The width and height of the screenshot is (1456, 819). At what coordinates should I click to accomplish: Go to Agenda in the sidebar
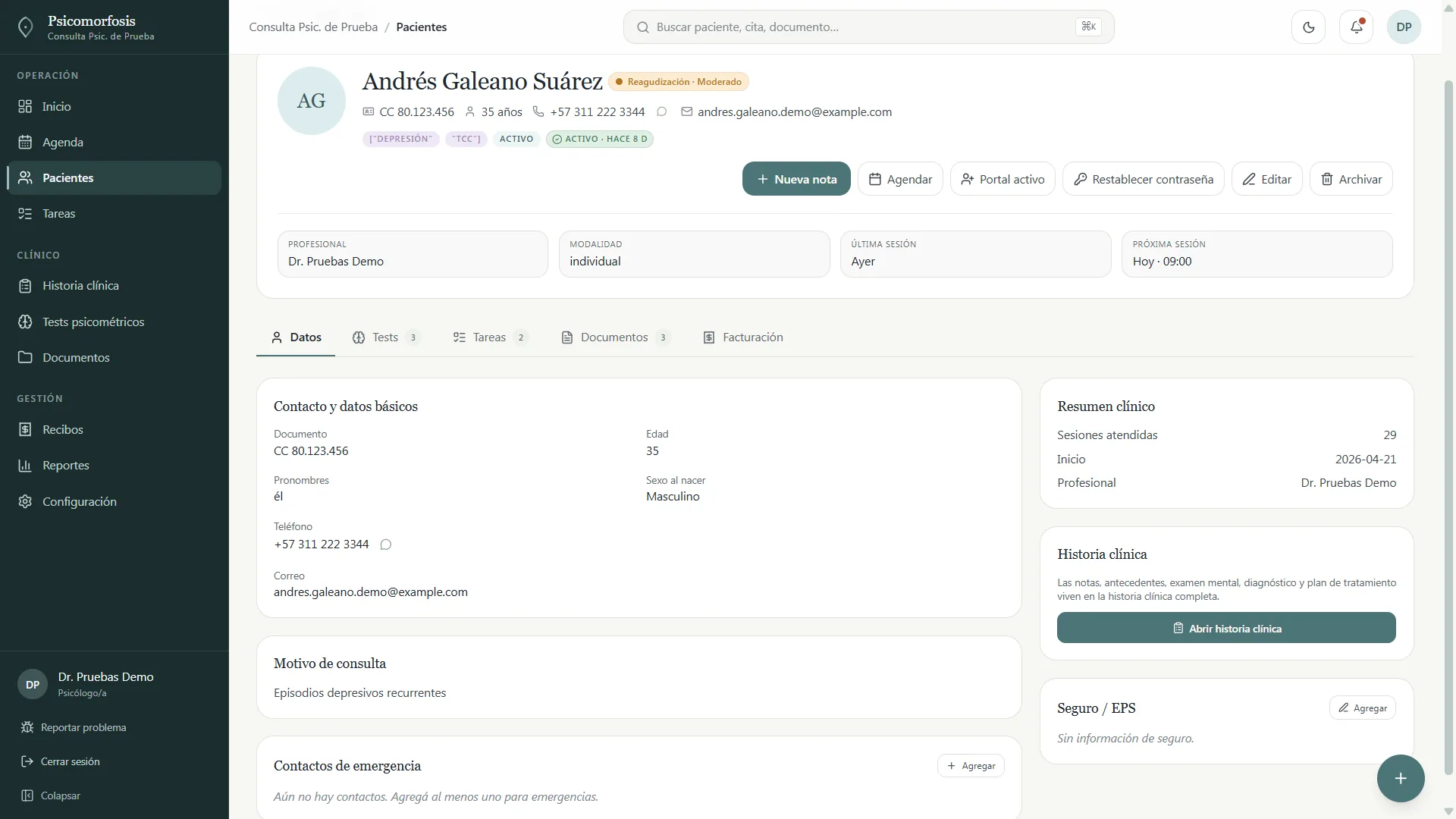click(115, 143)
